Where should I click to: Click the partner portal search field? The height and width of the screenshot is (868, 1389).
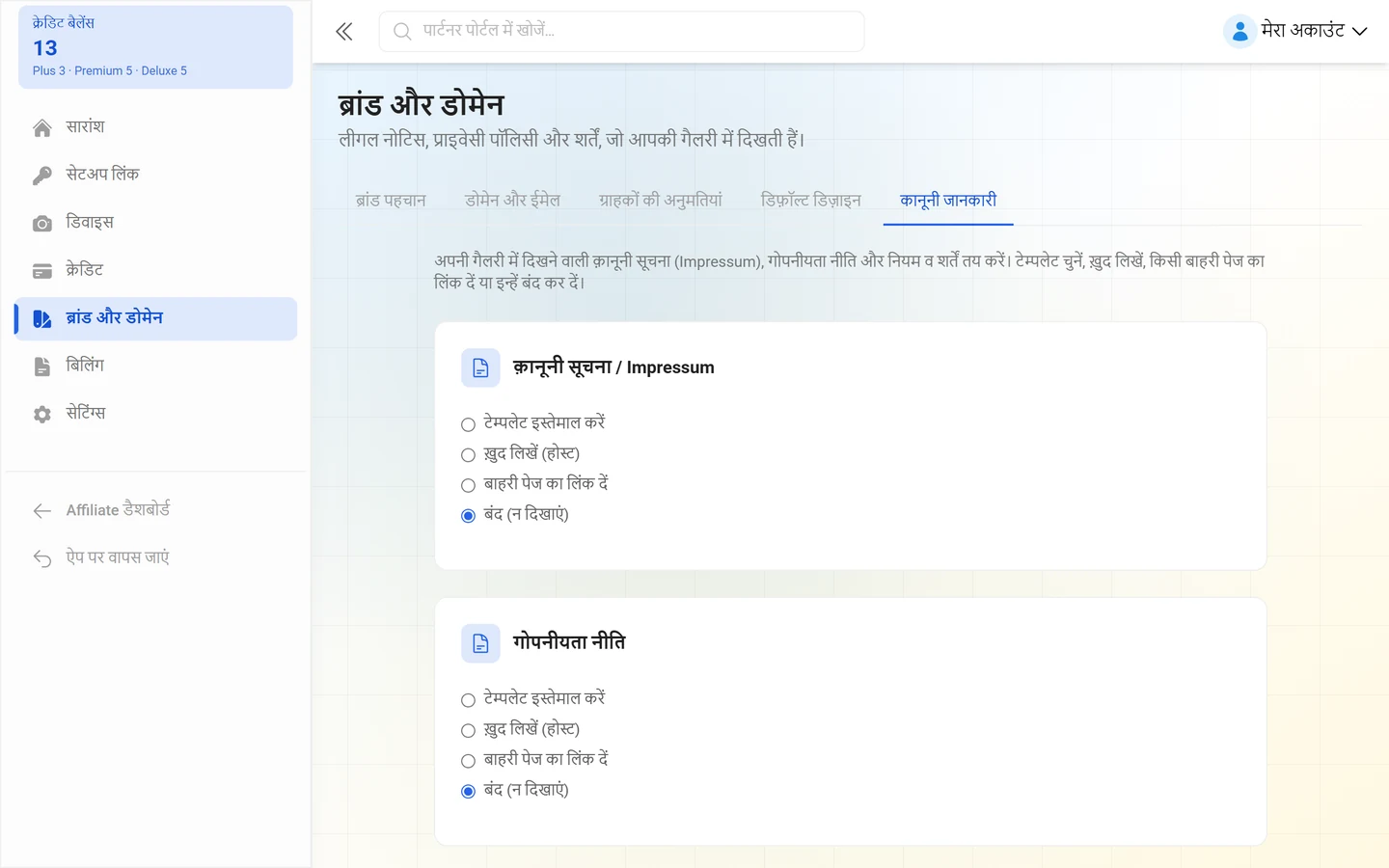point(621,32)
